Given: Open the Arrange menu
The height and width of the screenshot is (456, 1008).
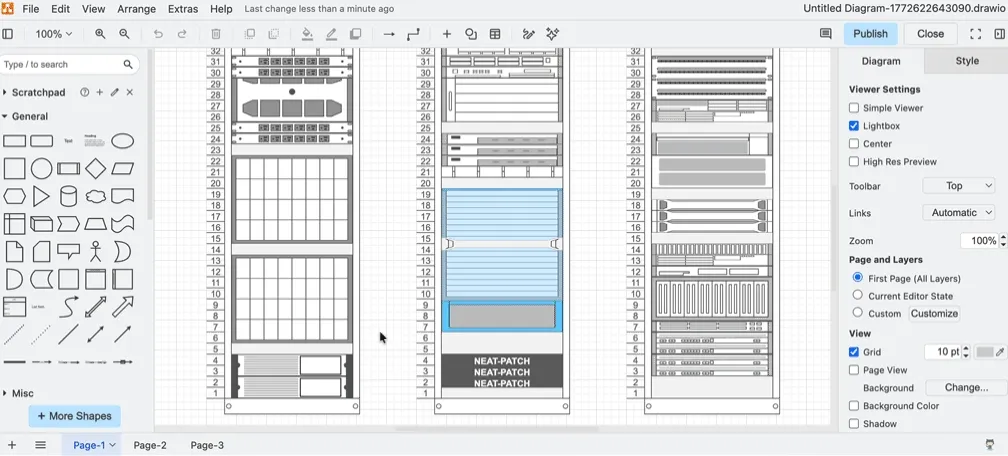Looking at the screenshot, I should 136,9.
